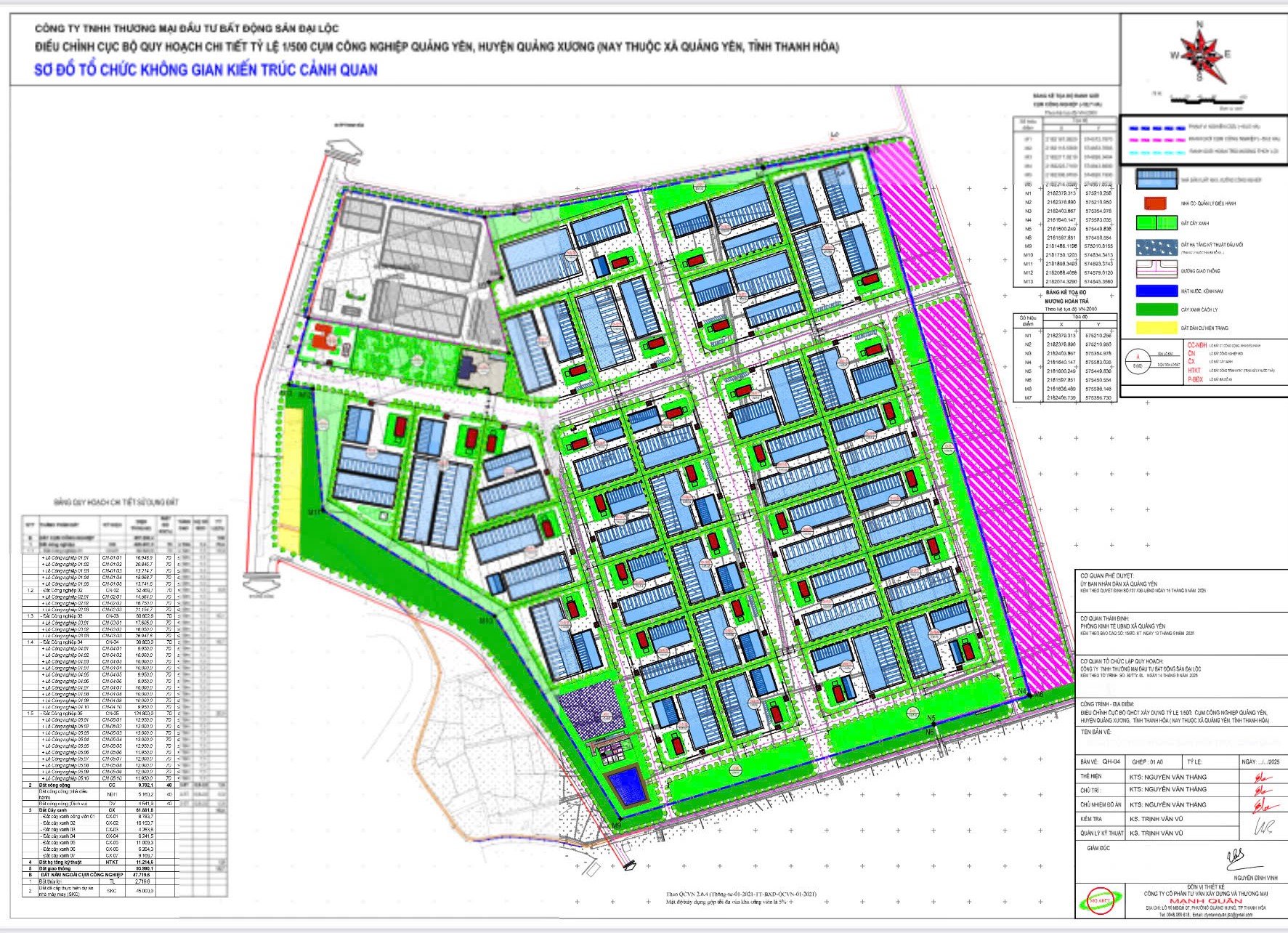
Task: Select the solid blue water surface swatch
Action: [1157, 291]
